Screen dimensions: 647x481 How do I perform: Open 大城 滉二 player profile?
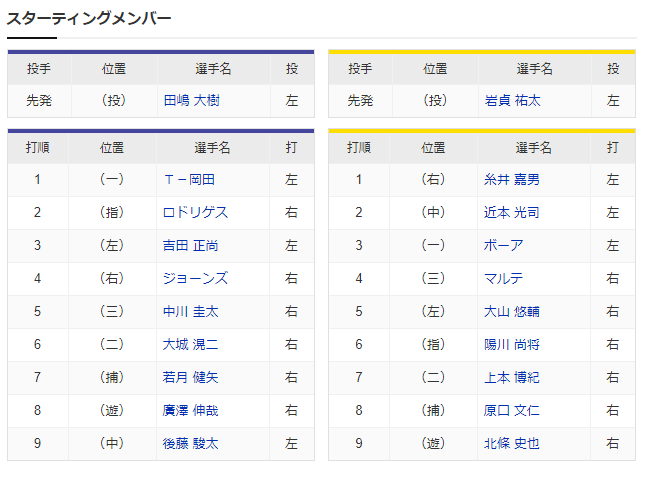pos(190,345)
